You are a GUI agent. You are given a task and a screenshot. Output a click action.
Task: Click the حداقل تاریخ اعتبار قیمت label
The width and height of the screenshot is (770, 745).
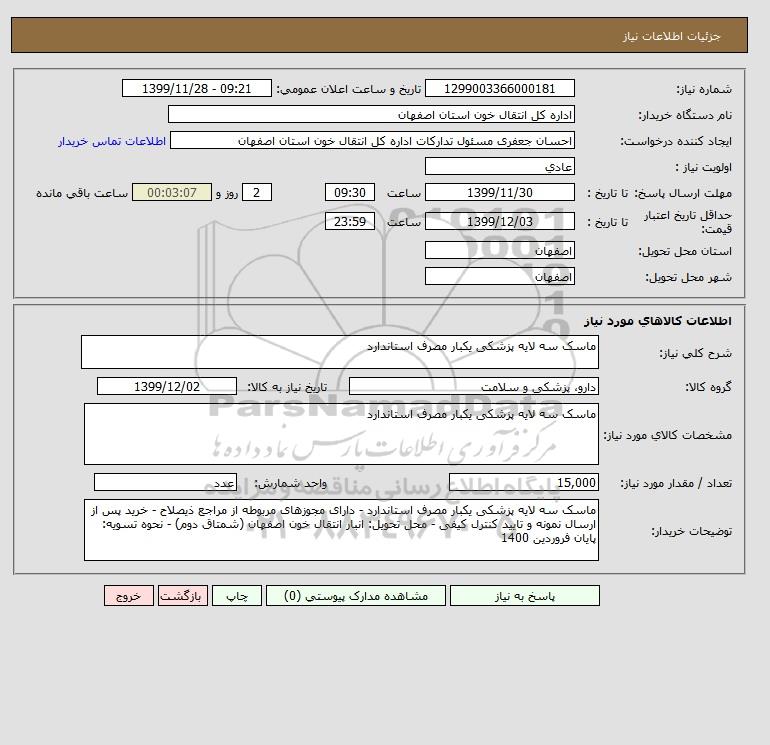point(688,222)
